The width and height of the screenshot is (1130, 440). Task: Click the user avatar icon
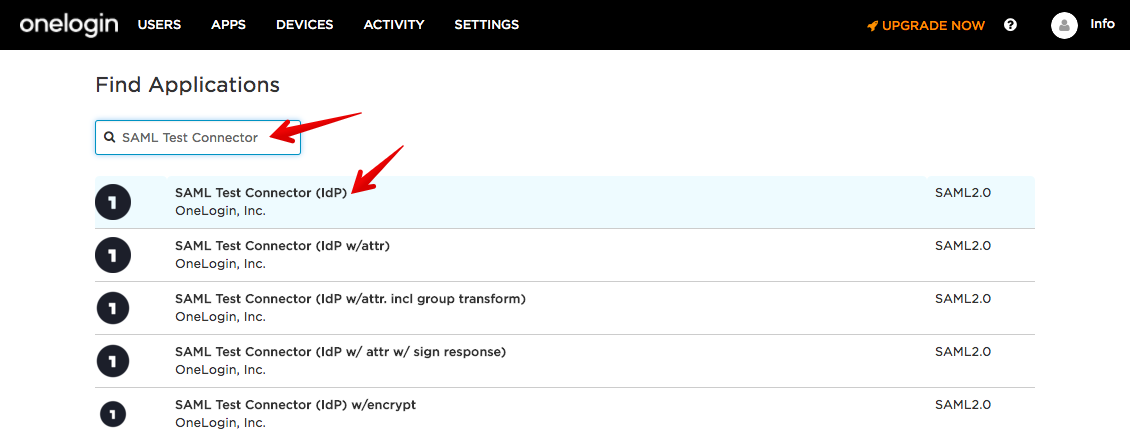click(x=1064, y=25)
